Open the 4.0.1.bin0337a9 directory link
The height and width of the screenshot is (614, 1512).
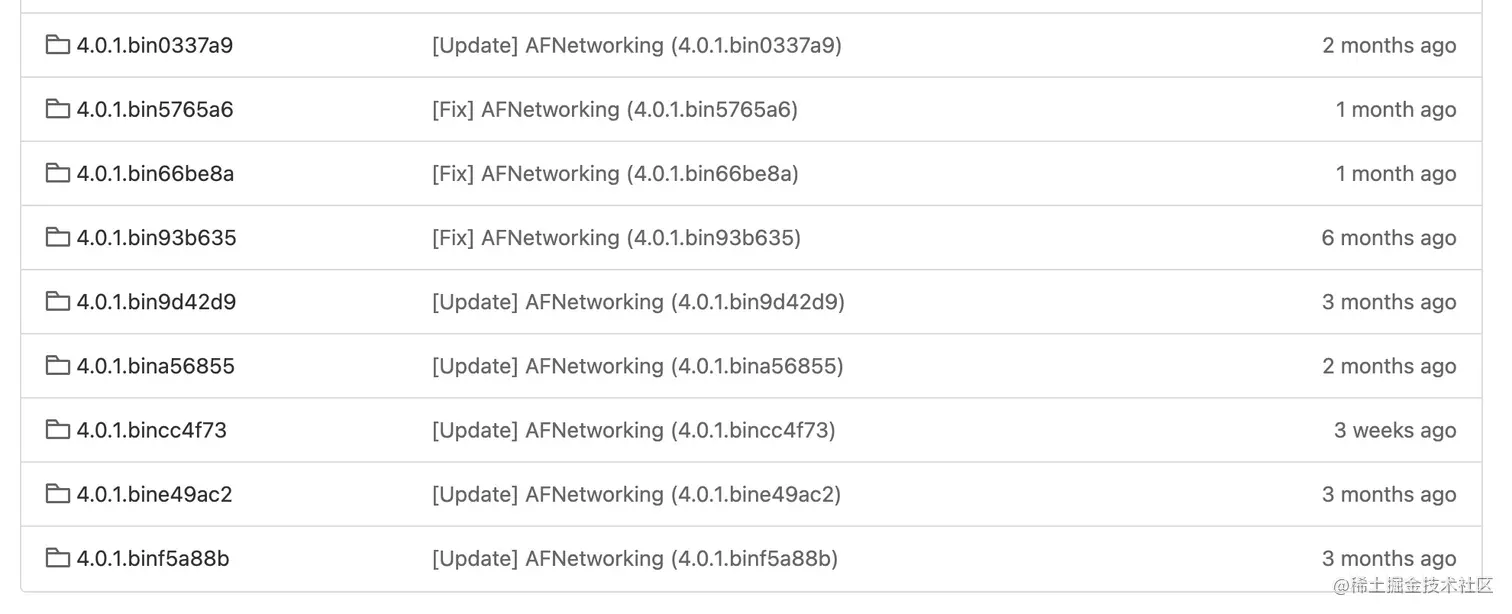pyautogui.click(x=155, y=46)
